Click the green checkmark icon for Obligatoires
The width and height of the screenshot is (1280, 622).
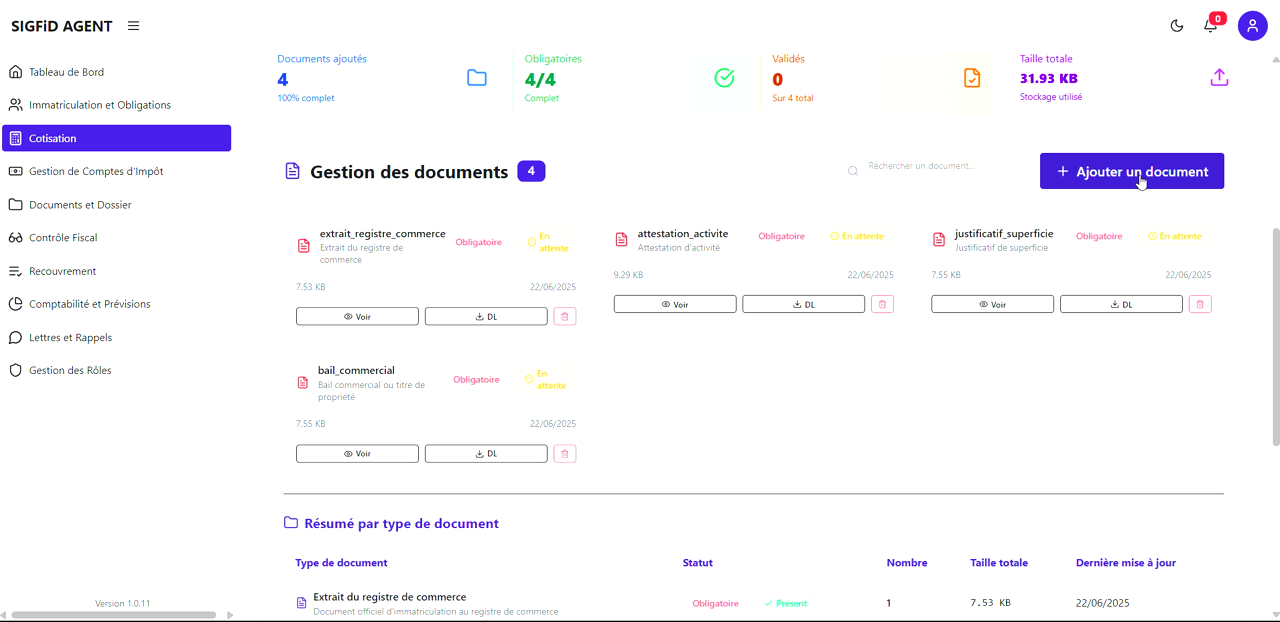click(724, 77)
